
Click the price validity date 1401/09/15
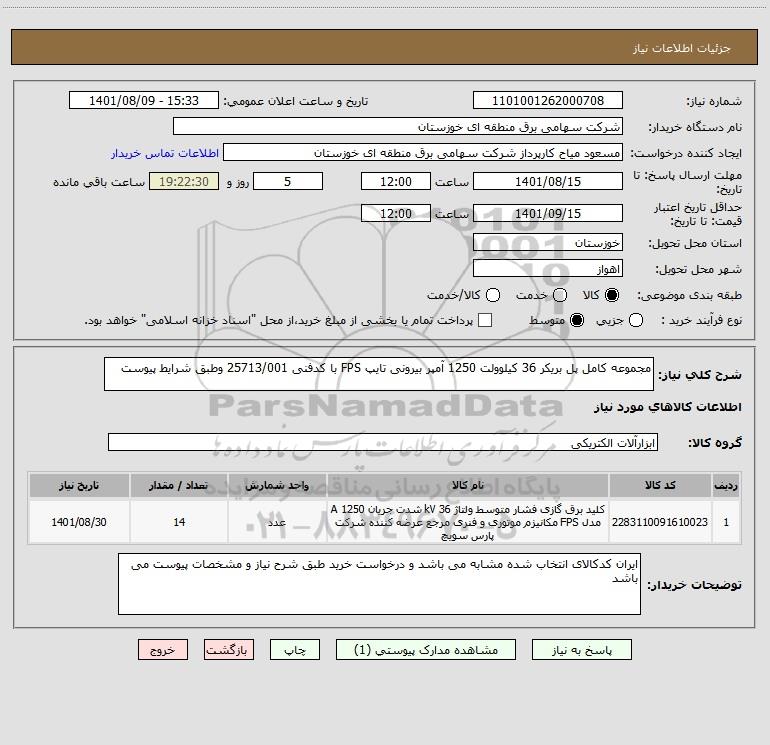(548, 213)
